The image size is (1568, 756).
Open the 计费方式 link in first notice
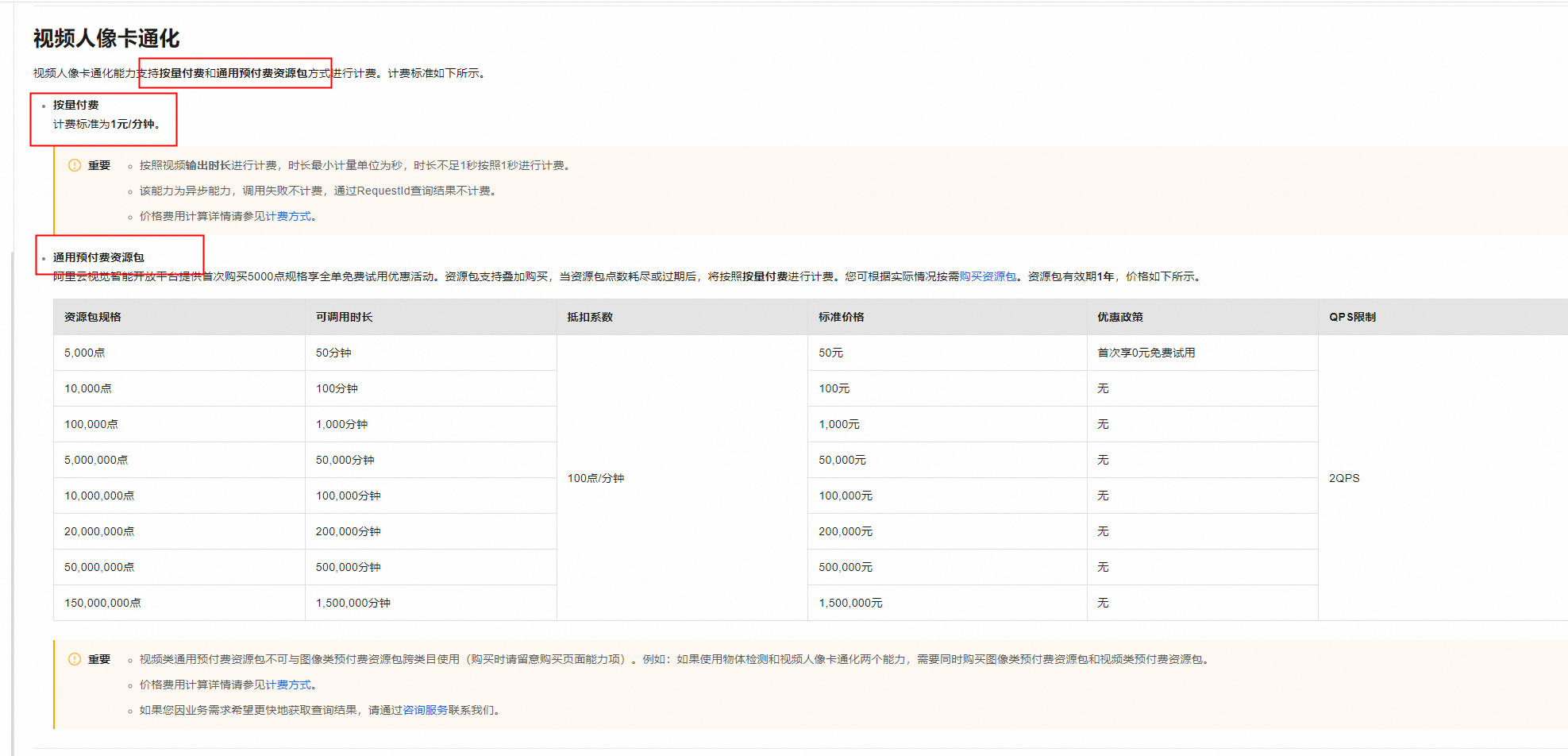coord(288,216)
